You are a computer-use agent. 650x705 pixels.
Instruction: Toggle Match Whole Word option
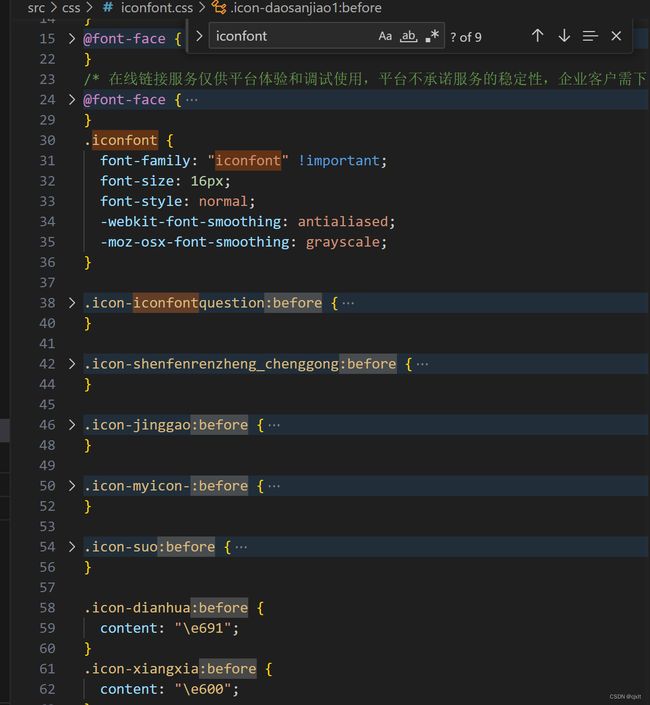[x=408, y=36]
